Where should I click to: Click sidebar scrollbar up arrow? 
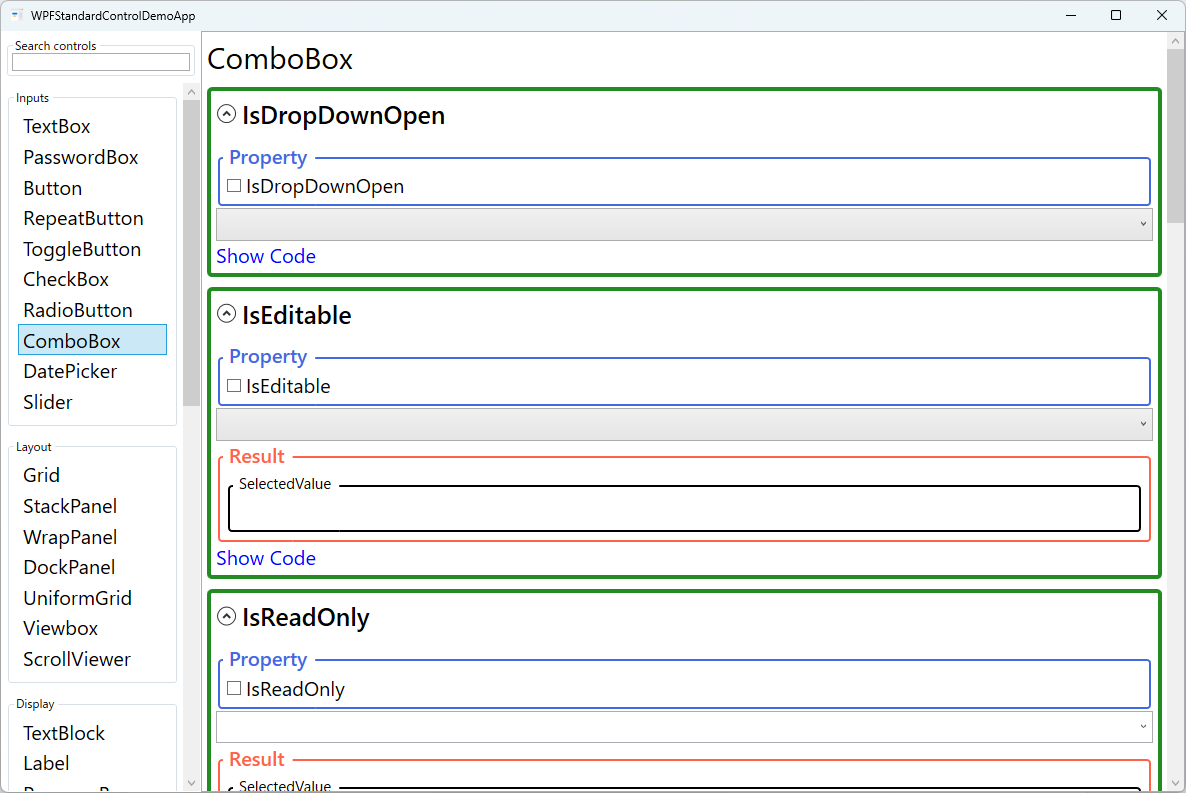[191, 92]
